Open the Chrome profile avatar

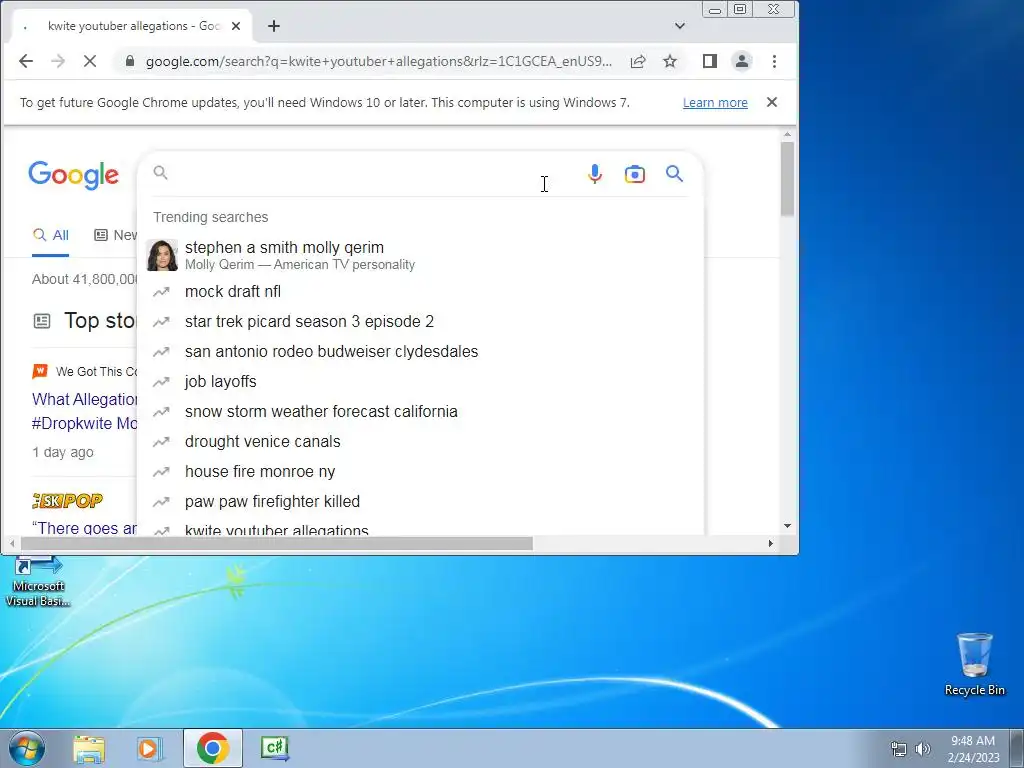click(742, 61)
